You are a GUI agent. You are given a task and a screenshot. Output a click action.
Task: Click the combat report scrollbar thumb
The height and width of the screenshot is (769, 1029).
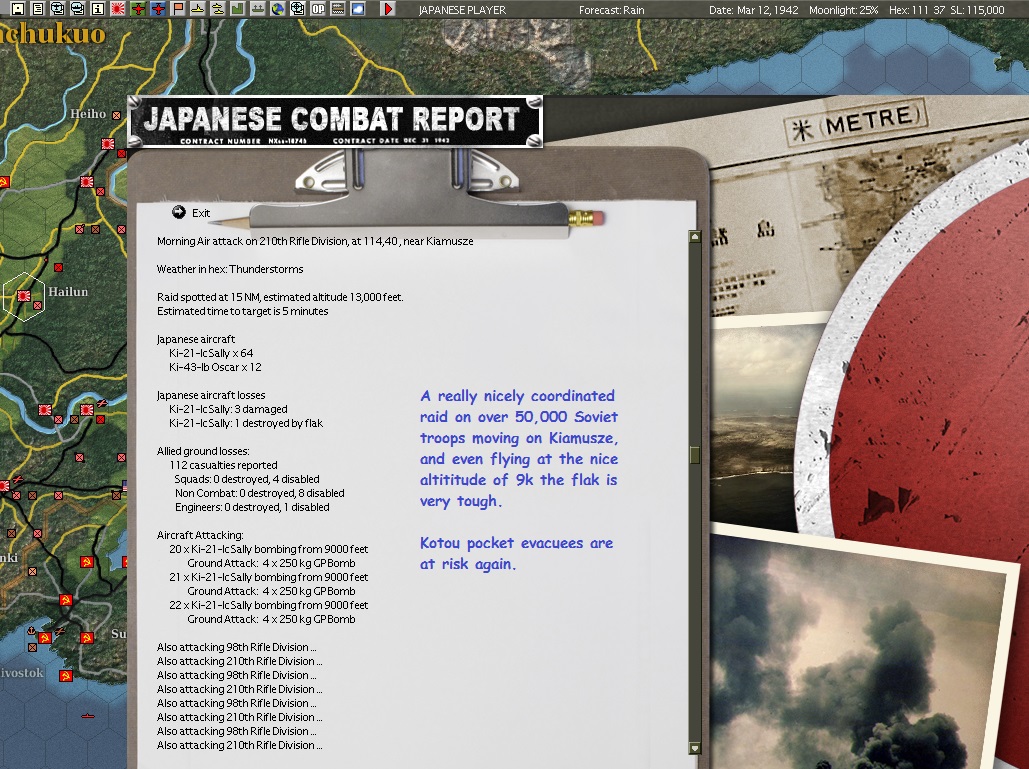[x=695, y=454]
